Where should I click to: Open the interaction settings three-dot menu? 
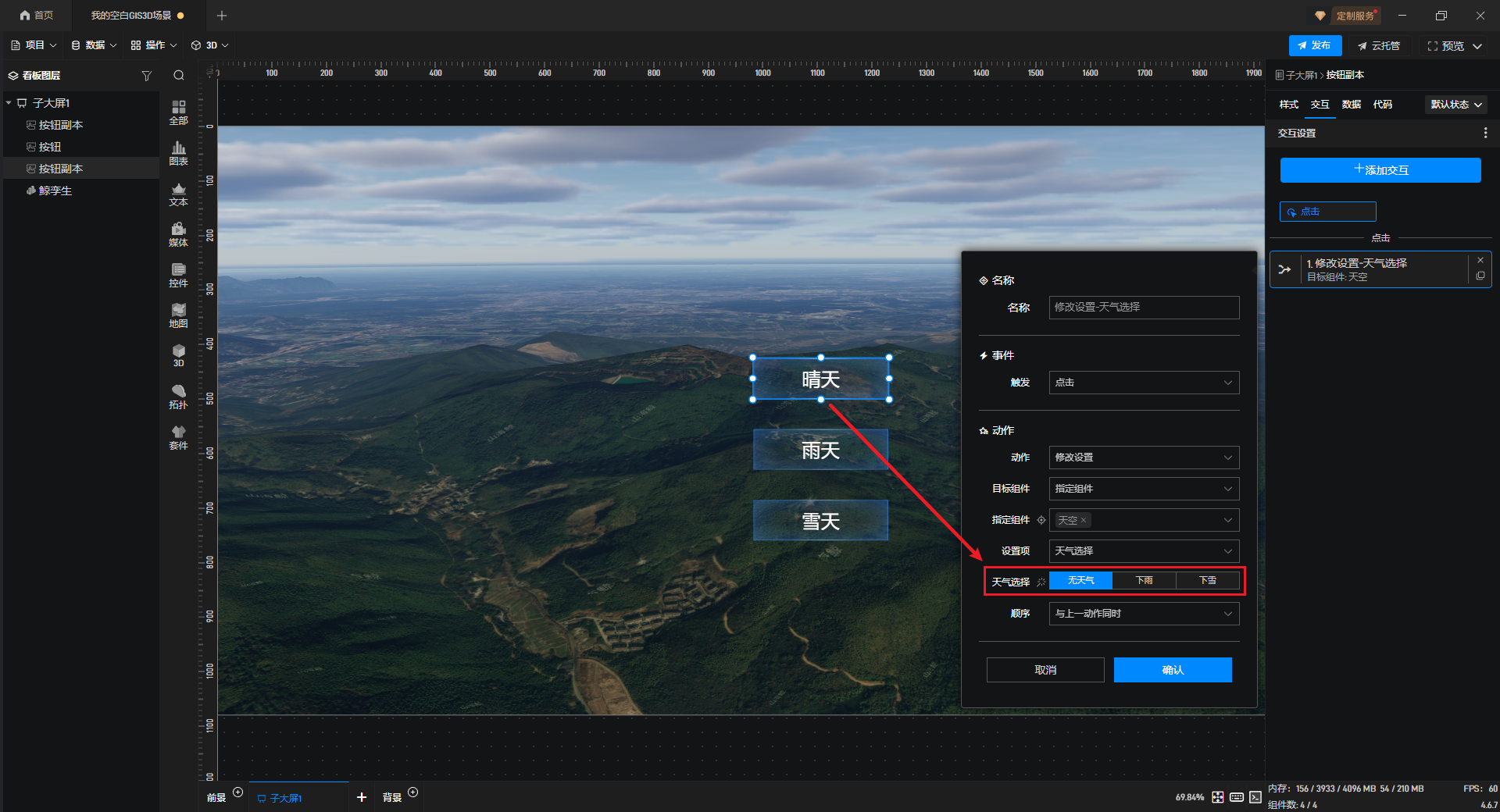click(x=1485, y=134)
